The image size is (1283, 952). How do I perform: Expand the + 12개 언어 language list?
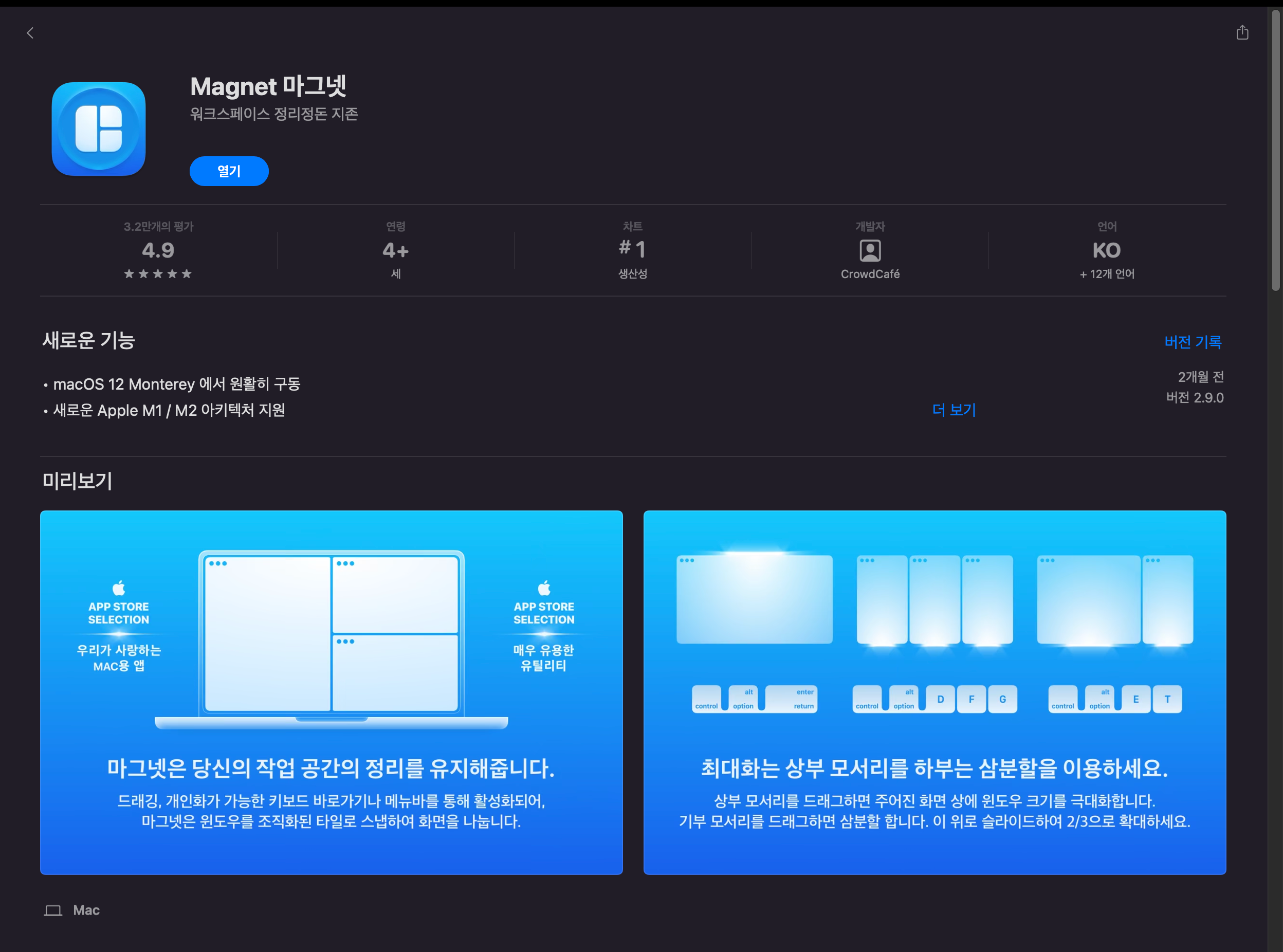click(1106, 274)
